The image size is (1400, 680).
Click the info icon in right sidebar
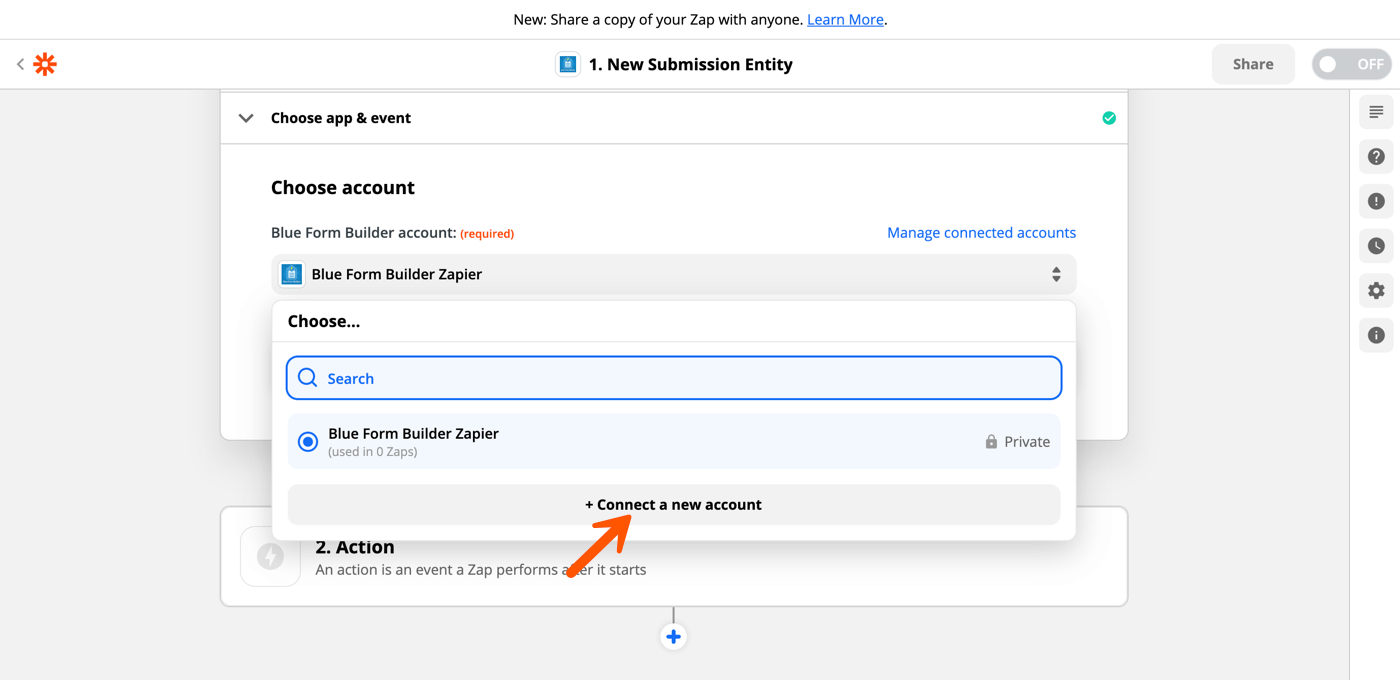click(1375, 335)
